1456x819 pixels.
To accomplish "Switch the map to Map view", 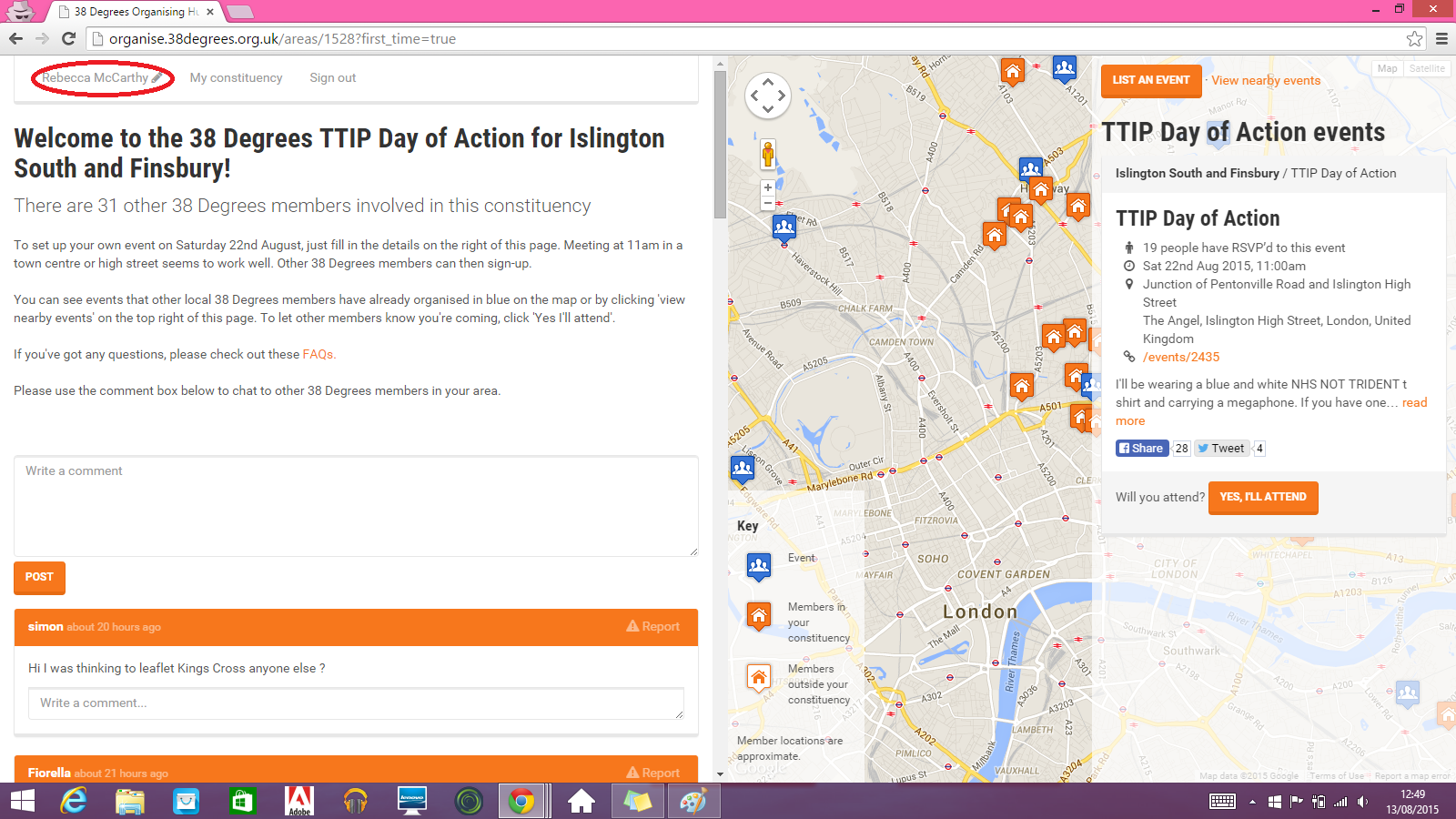I will click(x=1387, y=68).
